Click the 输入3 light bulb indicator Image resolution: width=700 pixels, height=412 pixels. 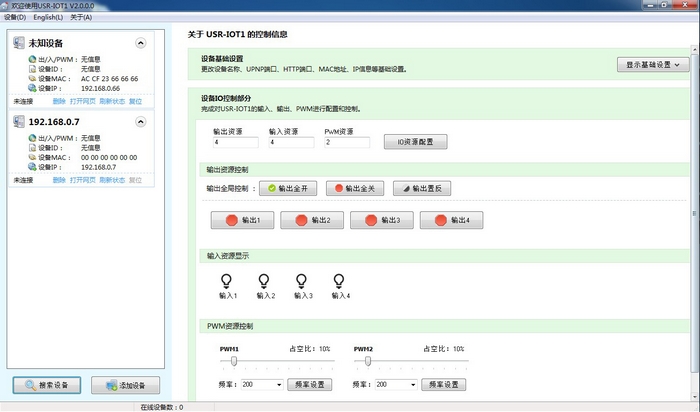point(301,281)
